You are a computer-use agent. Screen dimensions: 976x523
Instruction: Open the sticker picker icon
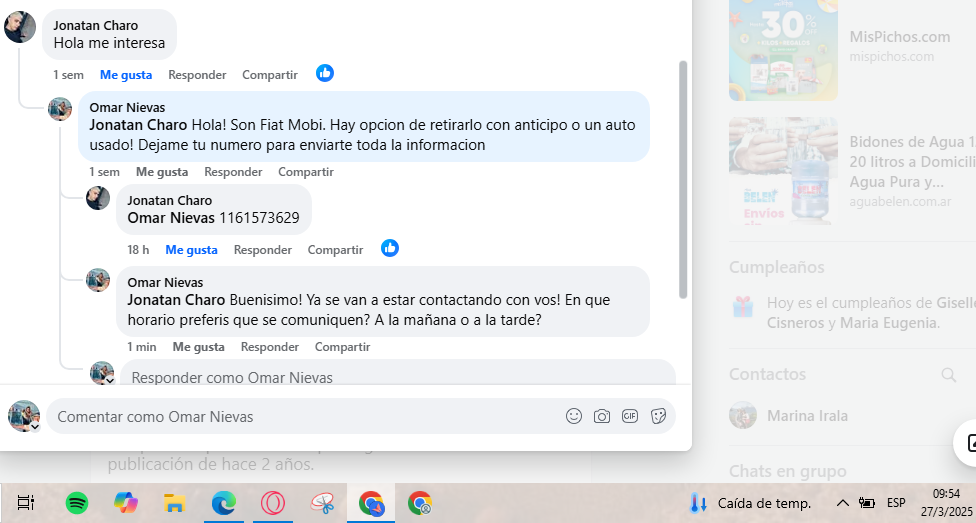point(659,416)
